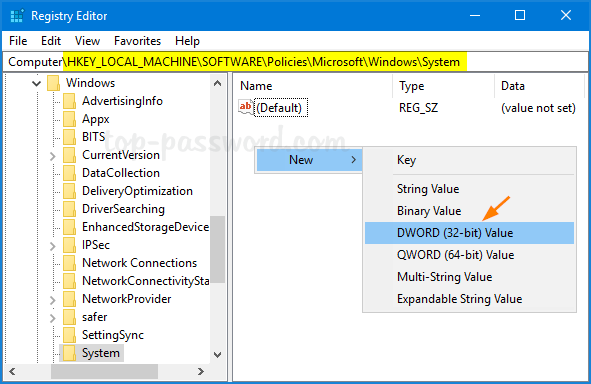Open the Edit menu
This screenshot has height=384, width=591.
click(x=51, y=41)
